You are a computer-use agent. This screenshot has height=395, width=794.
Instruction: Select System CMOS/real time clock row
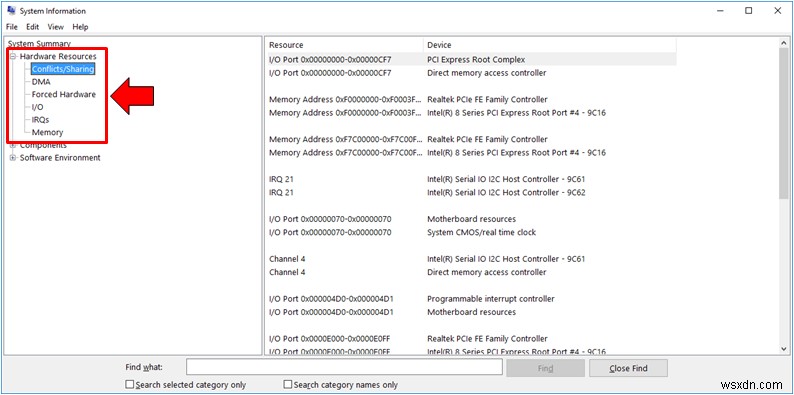coord(471,232)
